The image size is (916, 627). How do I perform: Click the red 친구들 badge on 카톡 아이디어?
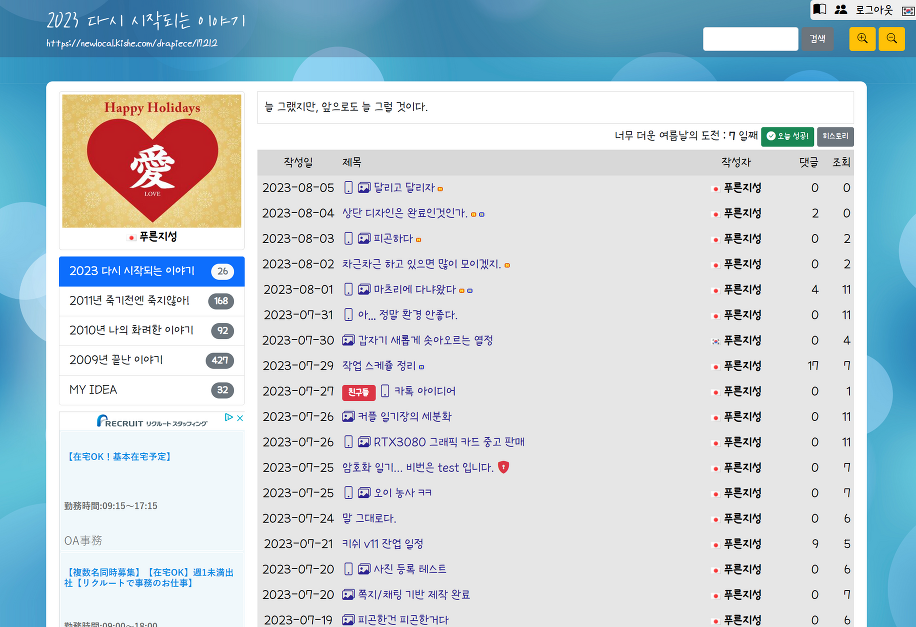point(358,392)
